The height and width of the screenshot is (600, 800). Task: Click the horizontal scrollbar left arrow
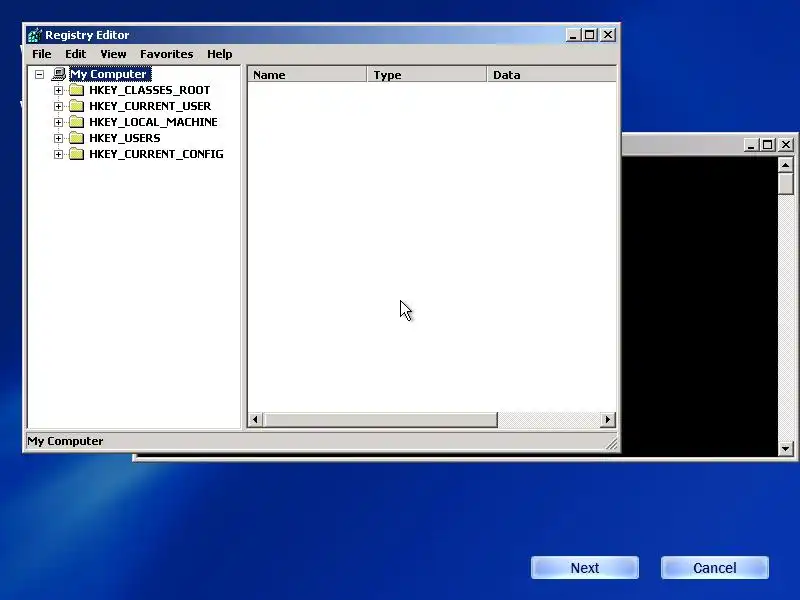pyautogui.click(x=255, y=419)
